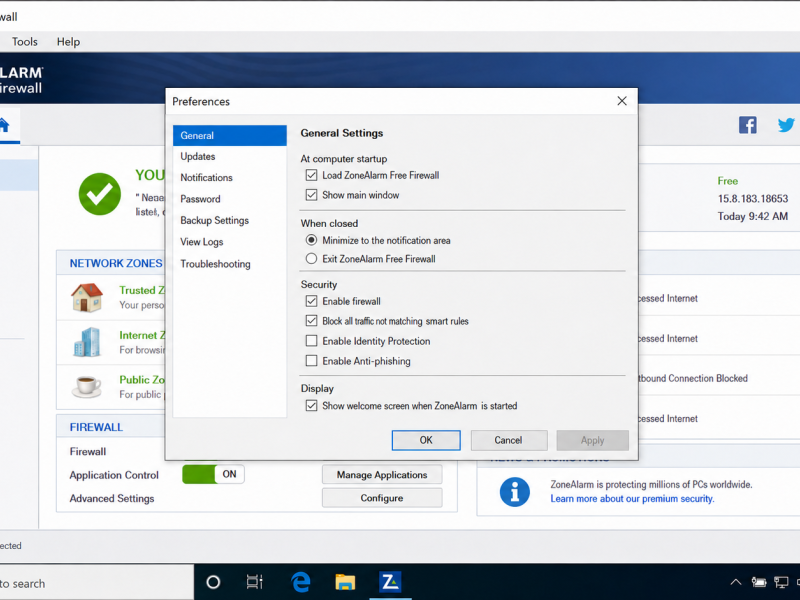Click the Outbound Connection Blocked entry
The height and width of the screenshot is (600, 800).
point(693,378)
